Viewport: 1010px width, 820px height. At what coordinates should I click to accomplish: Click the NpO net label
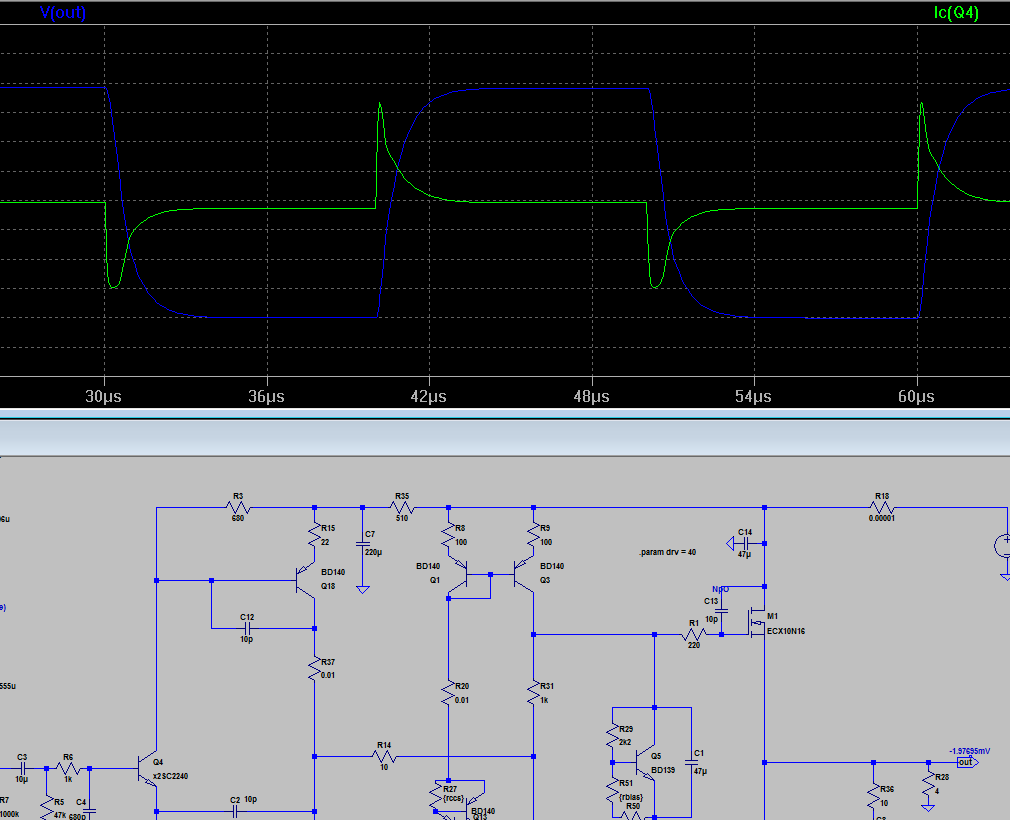tap(721, 589)
